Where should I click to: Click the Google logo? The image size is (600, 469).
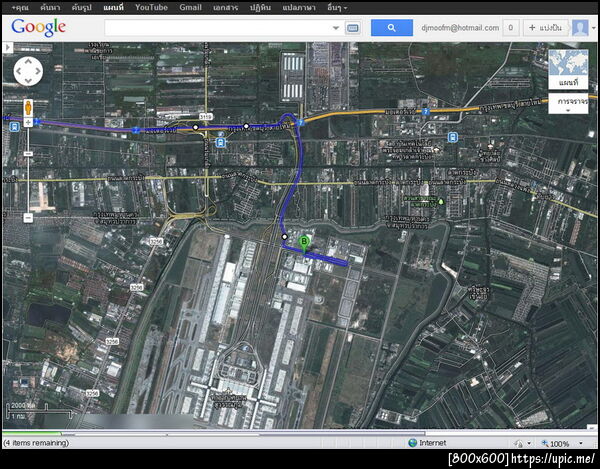coord(38,28)
